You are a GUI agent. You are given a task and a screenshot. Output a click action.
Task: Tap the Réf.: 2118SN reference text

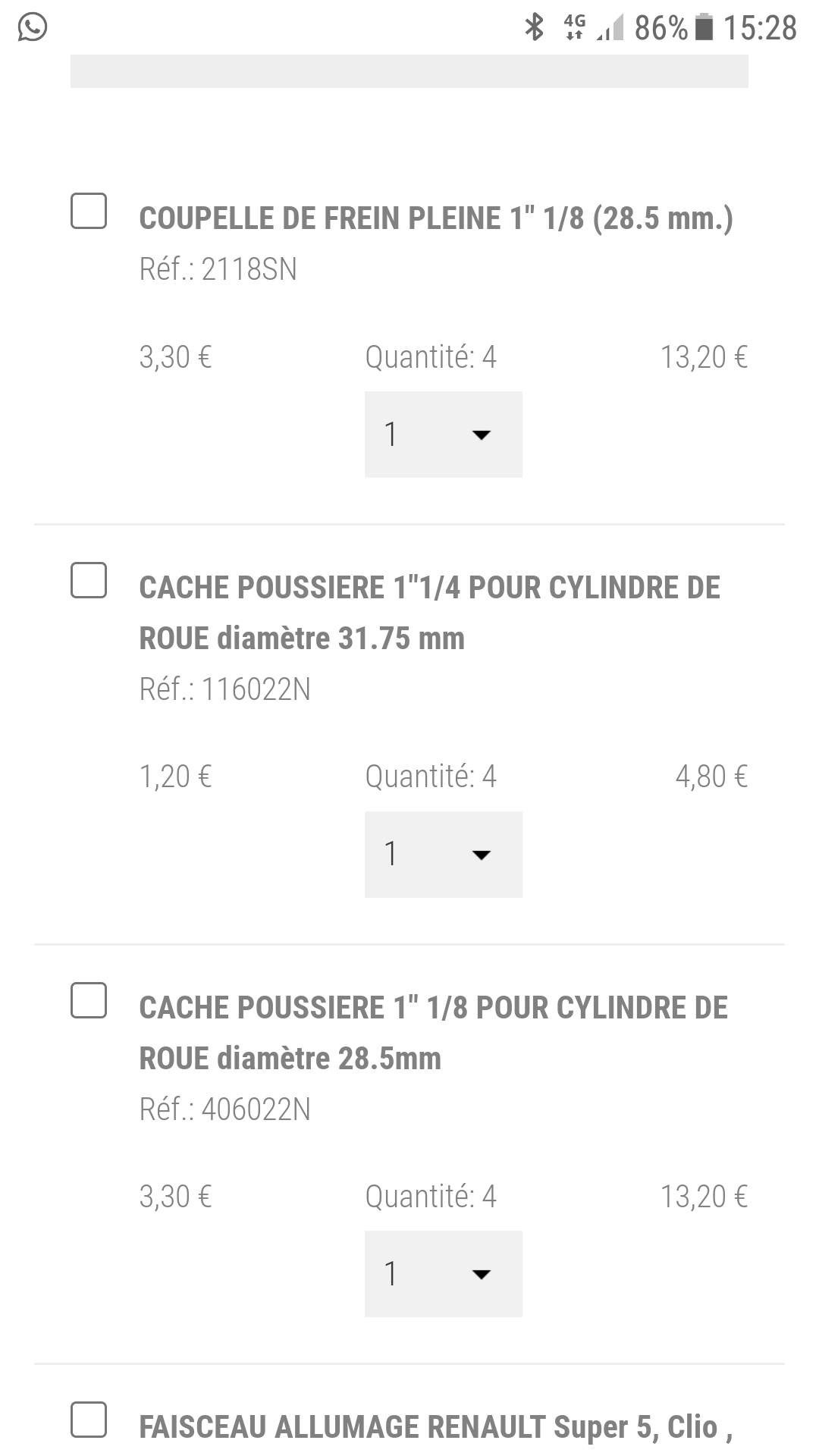point(218,269)
